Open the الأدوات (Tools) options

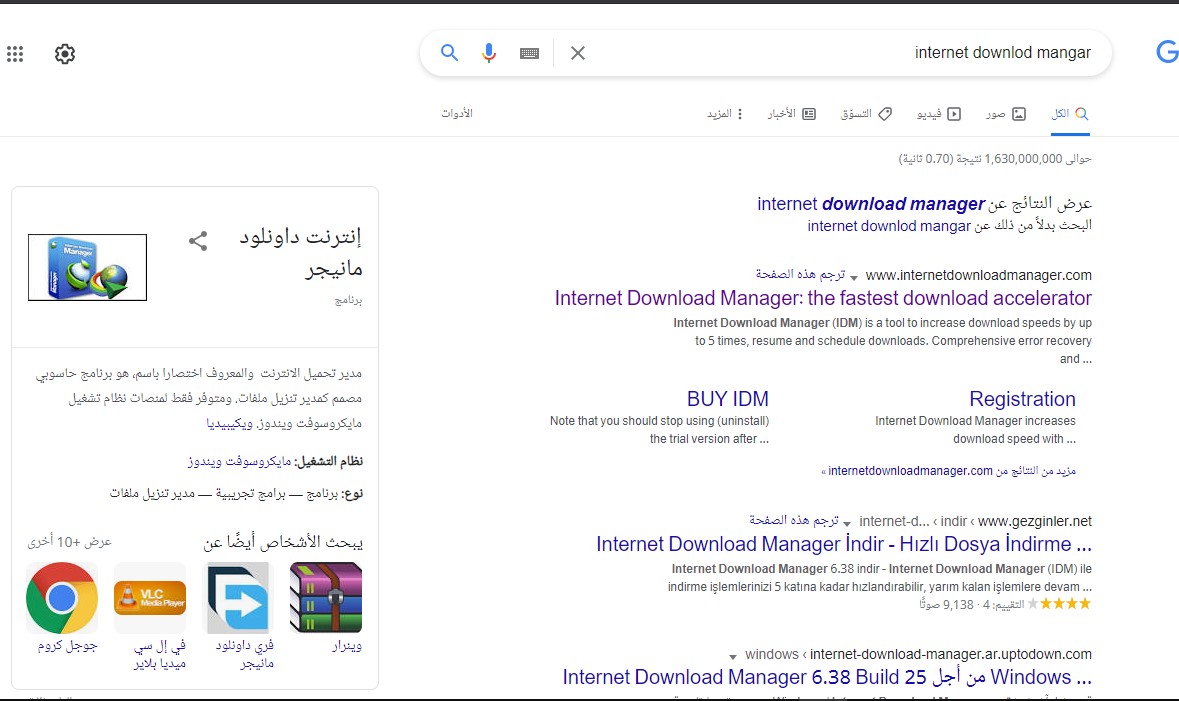456,113
